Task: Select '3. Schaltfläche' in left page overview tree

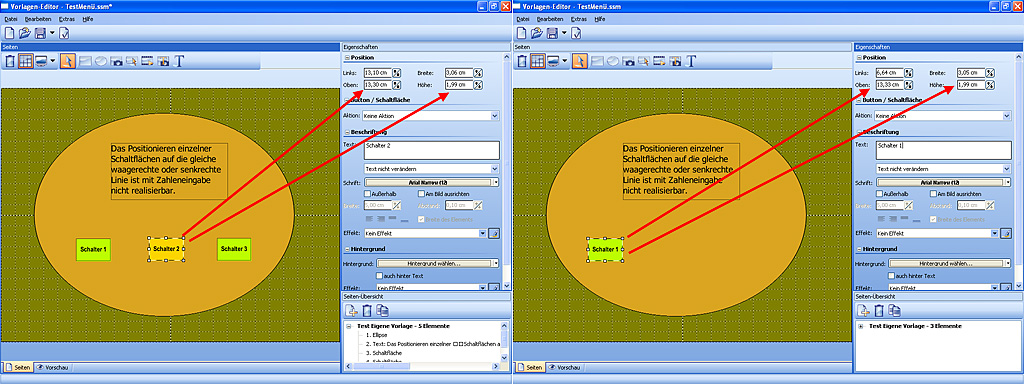Action: (384, 353)
